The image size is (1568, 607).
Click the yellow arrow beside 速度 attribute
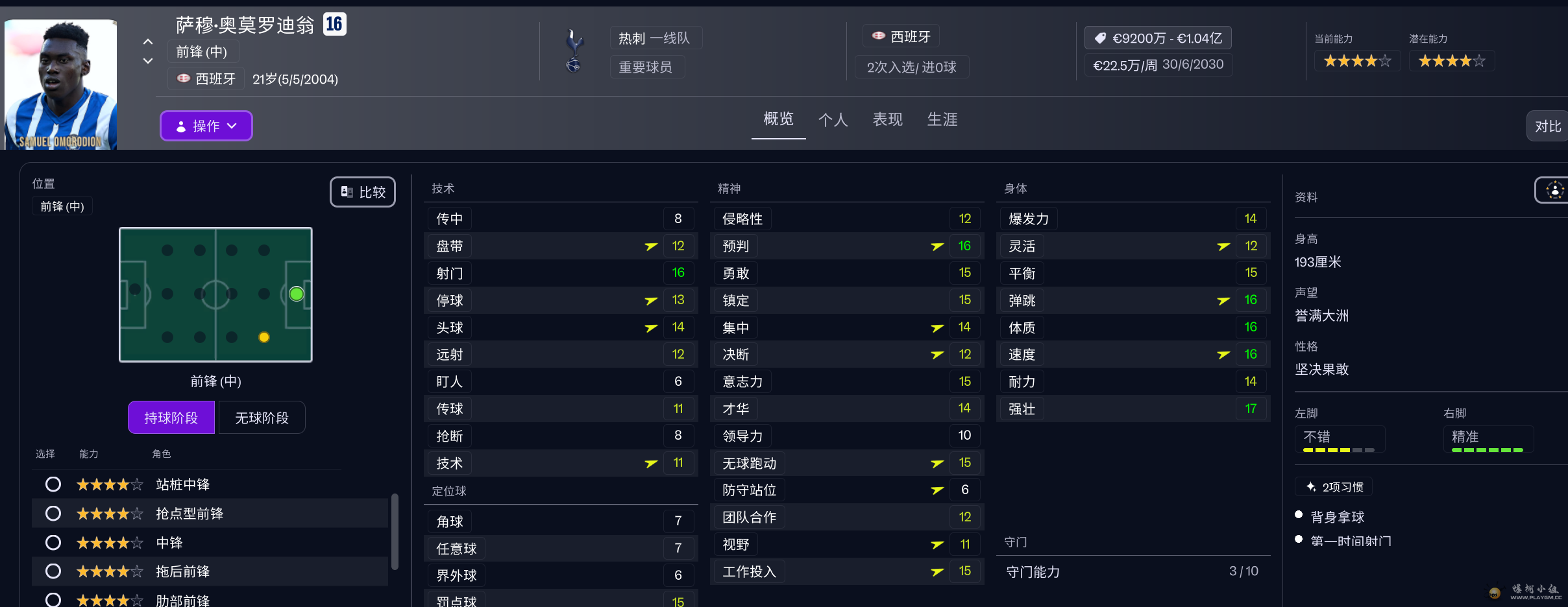(x=1223, y=355)
